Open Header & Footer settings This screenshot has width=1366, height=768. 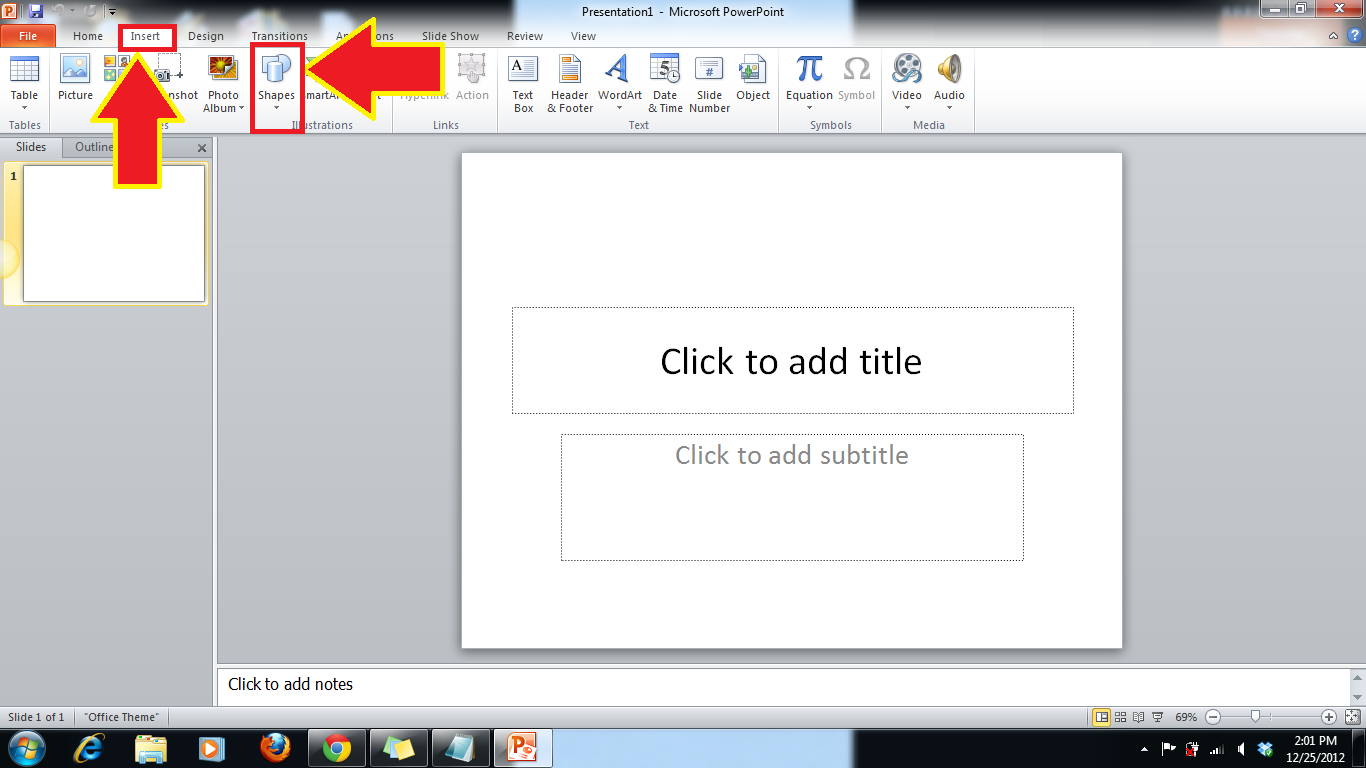[570, 83]
